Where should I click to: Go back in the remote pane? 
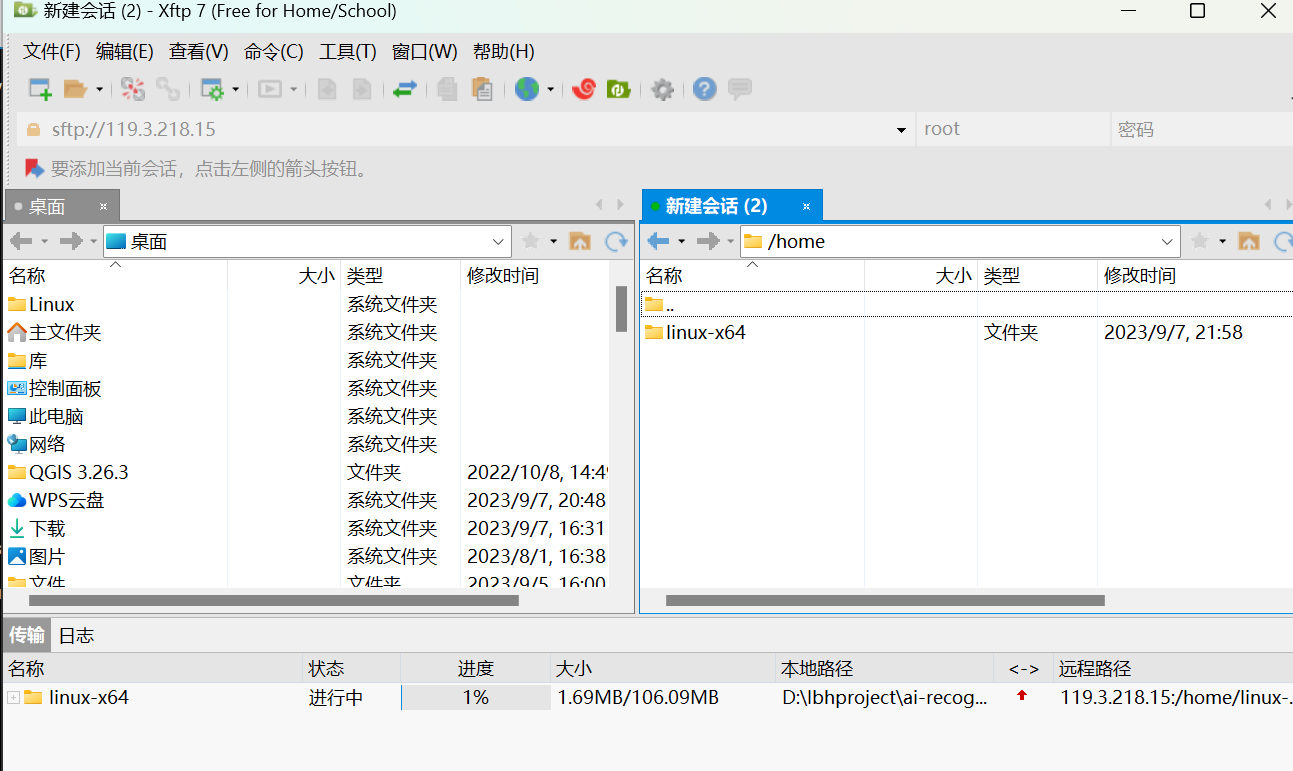tap(658, 241)
